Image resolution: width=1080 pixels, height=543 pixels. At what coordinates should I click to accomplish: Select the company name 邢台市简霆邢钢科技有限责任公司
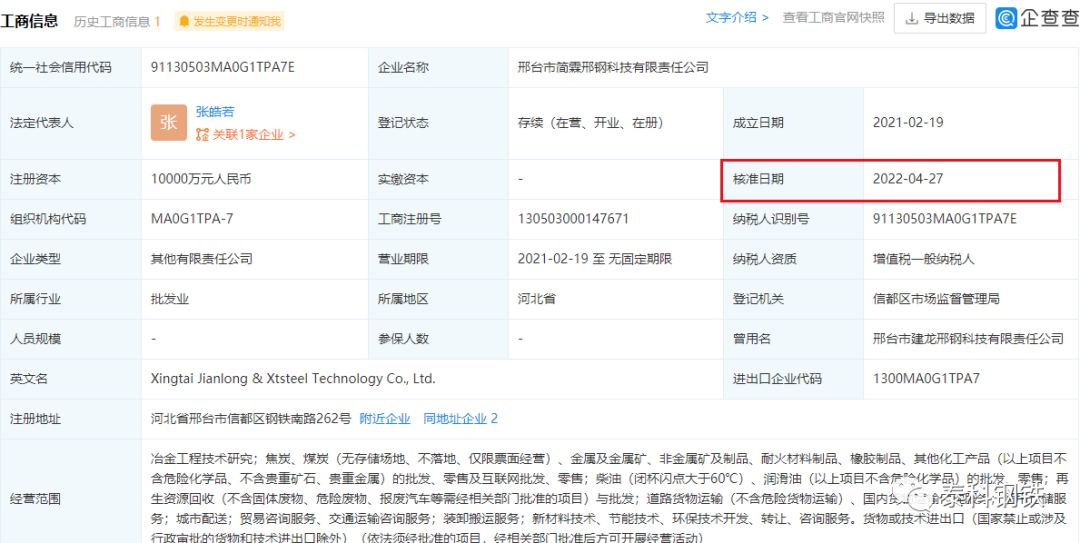coord(613,67)
